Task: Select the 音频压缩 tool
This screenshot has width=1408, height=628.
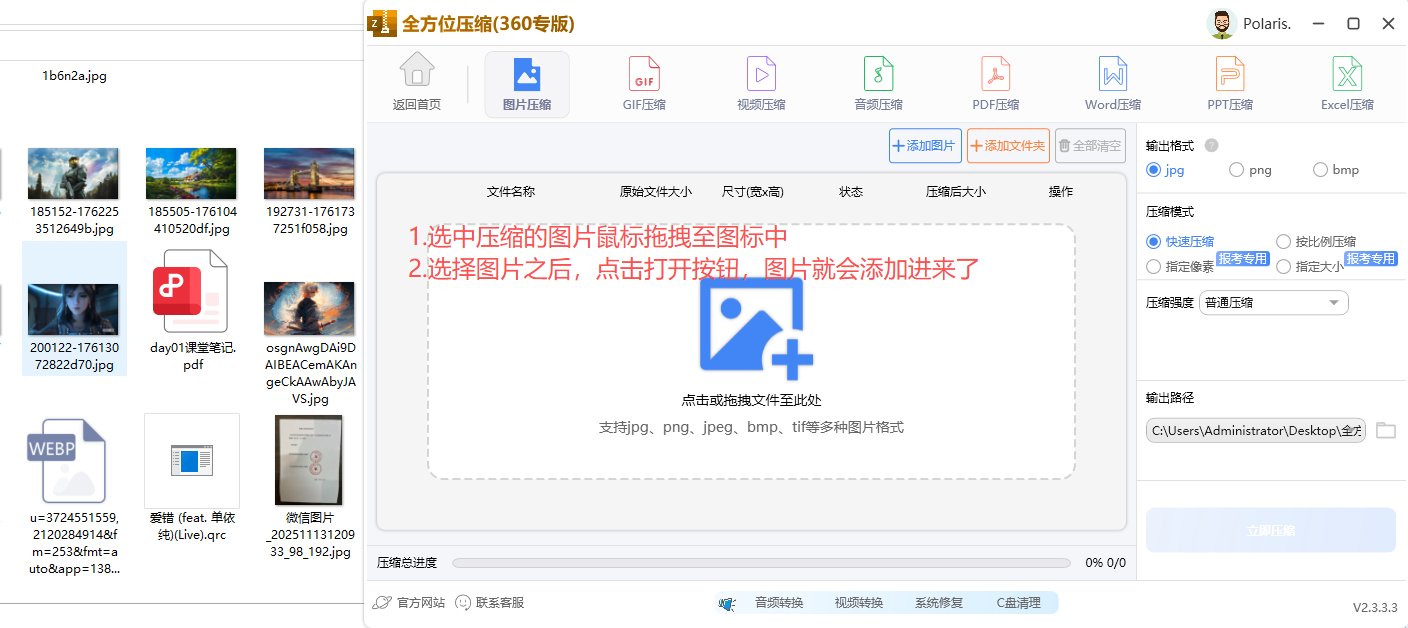Action: click(x=878, y=84)
